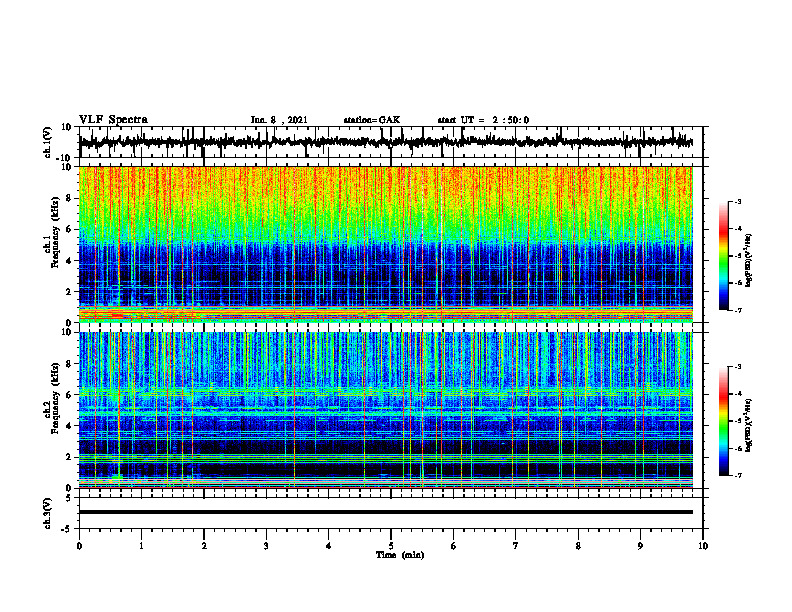Screen dimensions: 792x612
Task: Click the ch.1 waveform trace panel
Action: (x=390, y=142)
